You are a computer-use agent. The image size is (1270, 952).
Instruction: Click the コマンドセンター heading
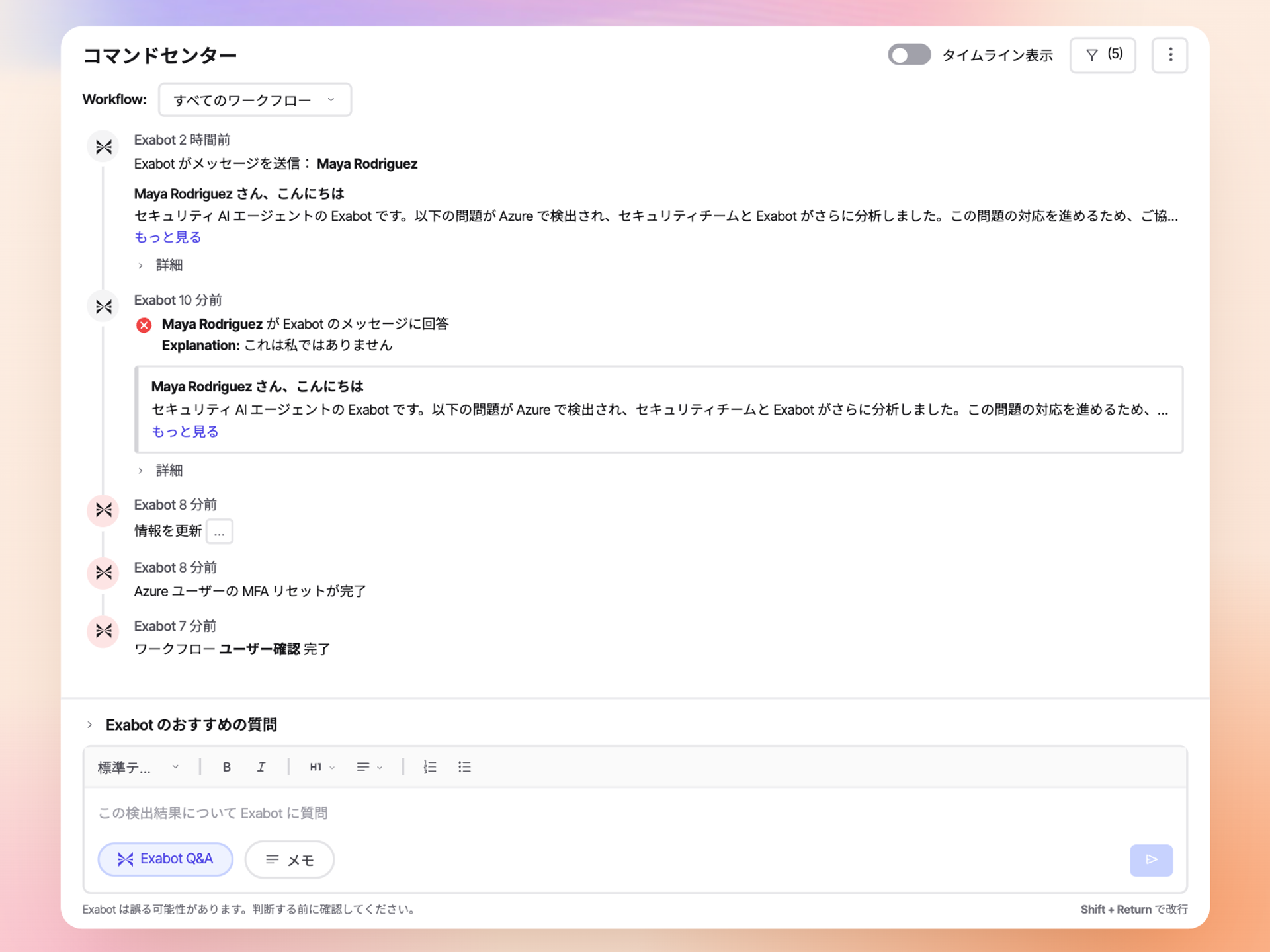pos(160,56)
